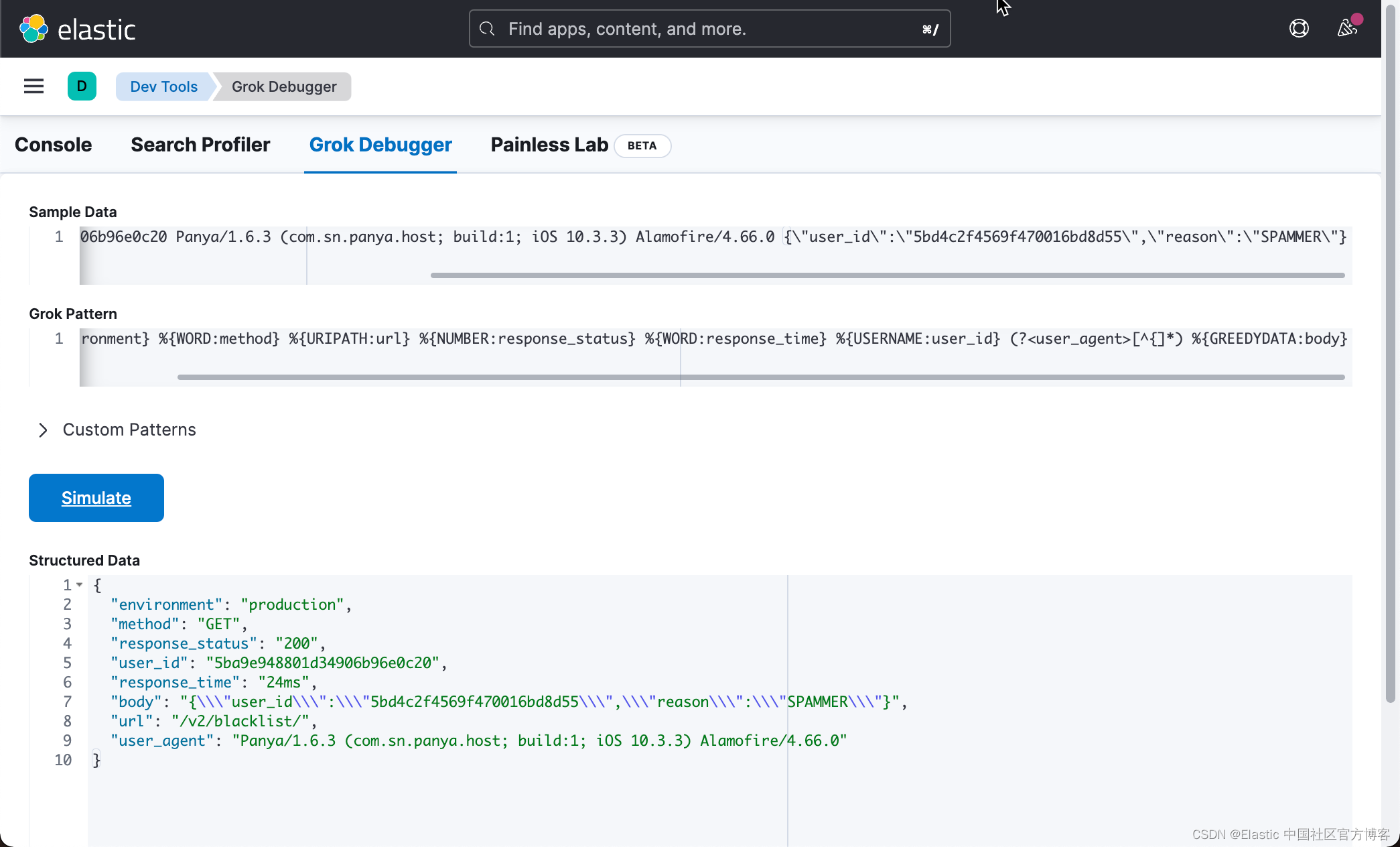The height and width of the screenshot is (847, 1400).
Task: Open the Search Profiler tab
Action: coord(200,145)
